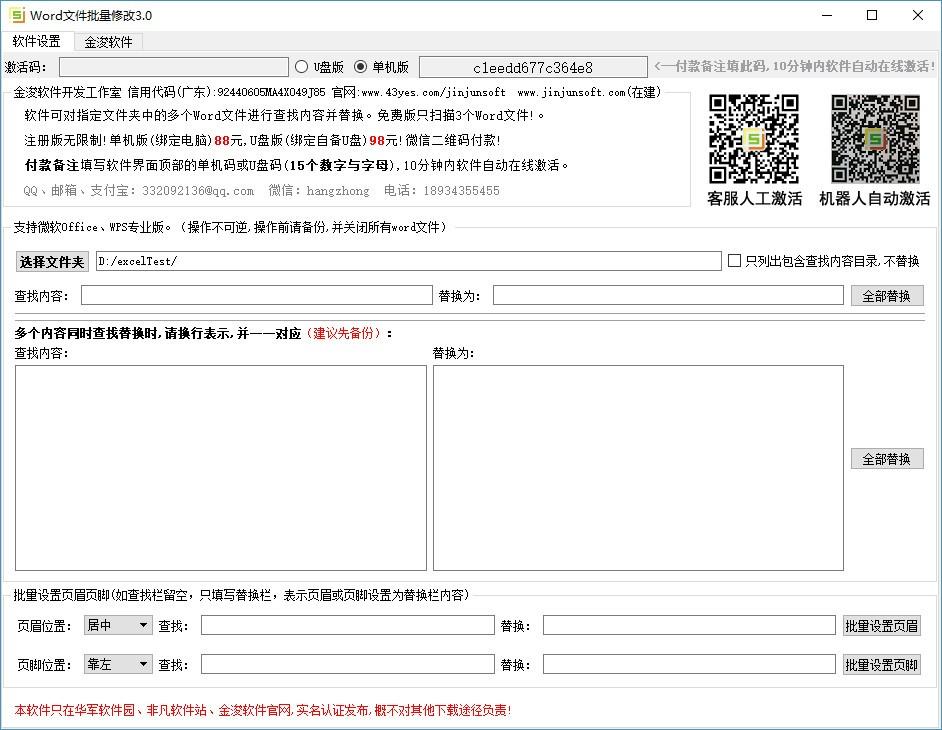Click the phone number 18934355455
942x730 pixels.
(461, 190)
